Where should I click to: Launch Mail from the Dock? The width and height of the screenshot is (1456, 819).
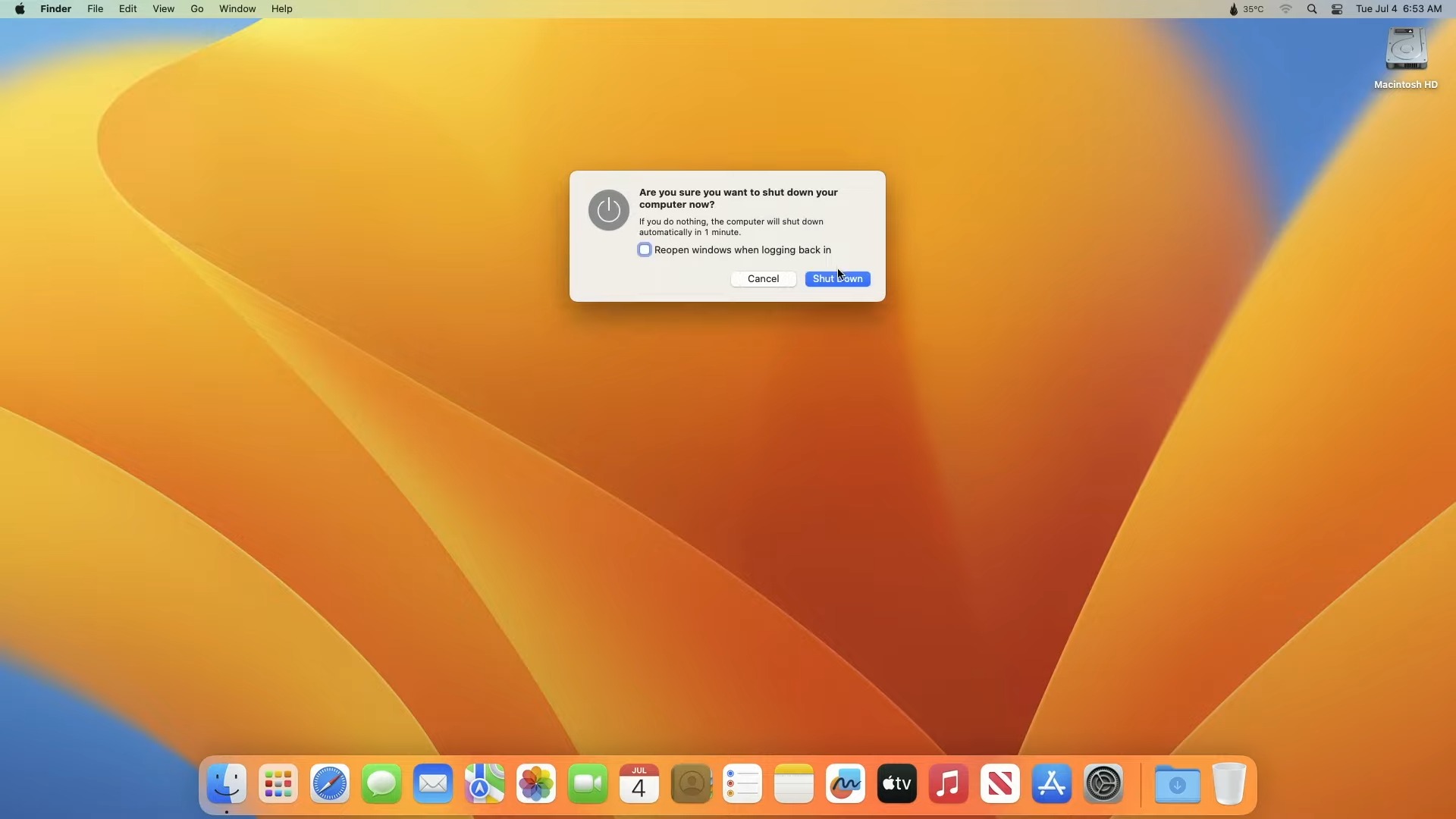(433, 783)
